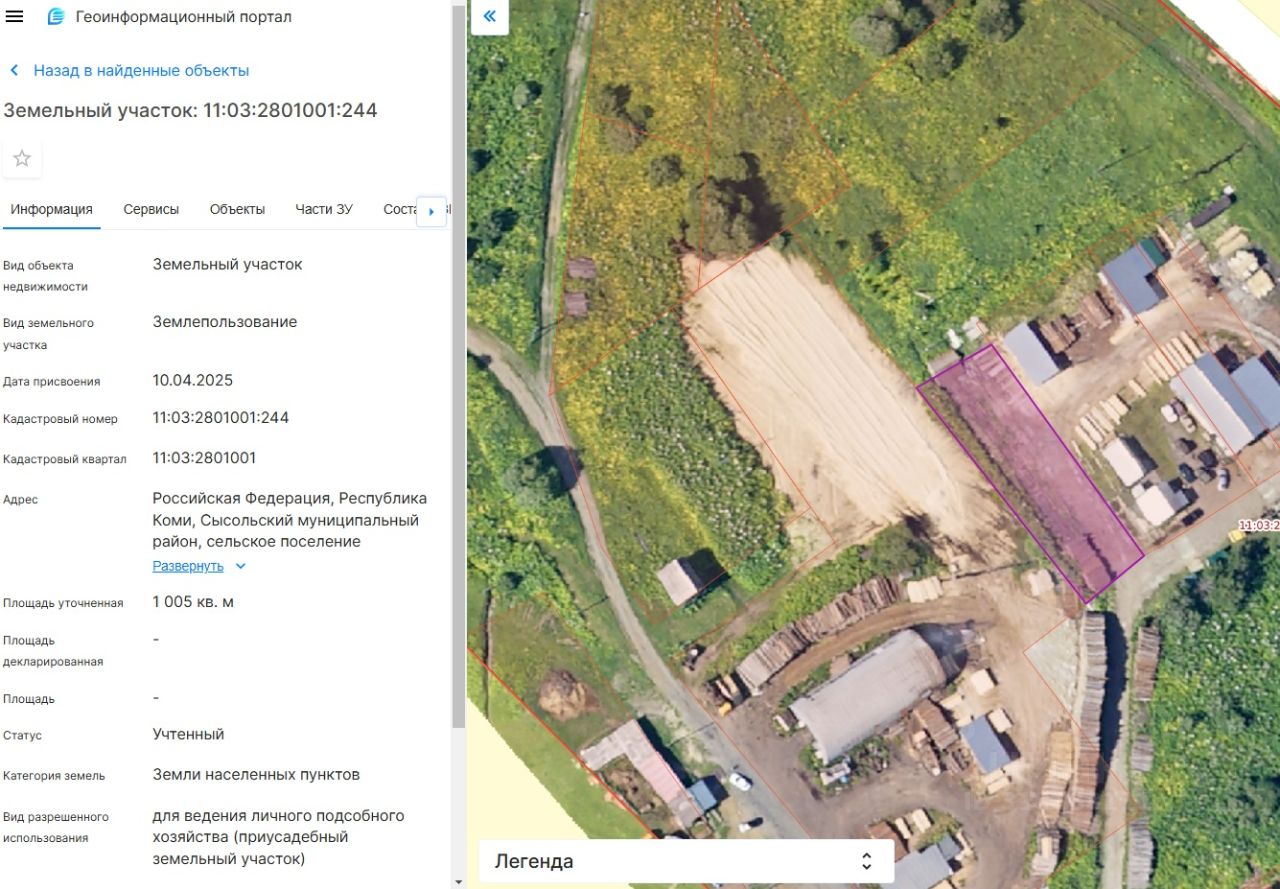Open the Легенда dropdown
The height and width of the screenshot is (889, 1280).
(686, 861)
